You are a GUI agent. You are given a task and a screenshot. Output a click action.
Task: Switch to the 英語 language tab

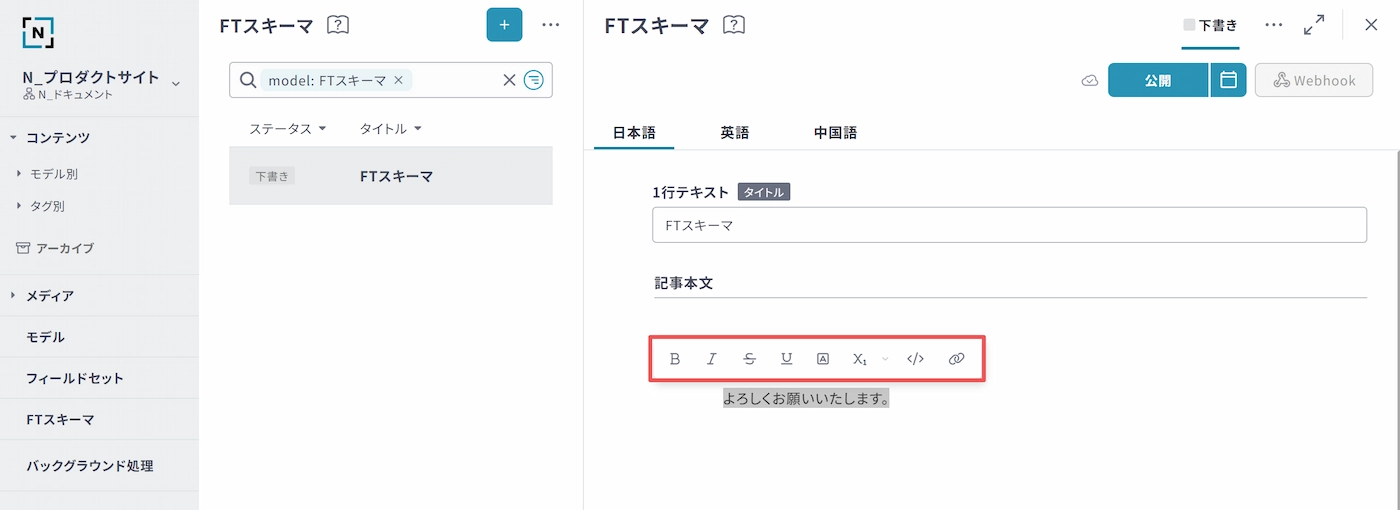click(735, 132)
